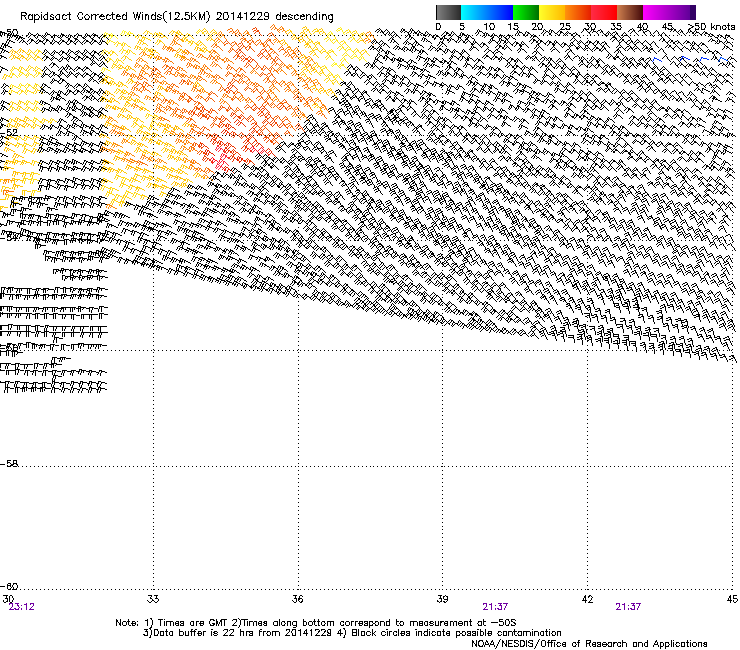Click the purple 45-50 knots color swatch

coord(682,12)
